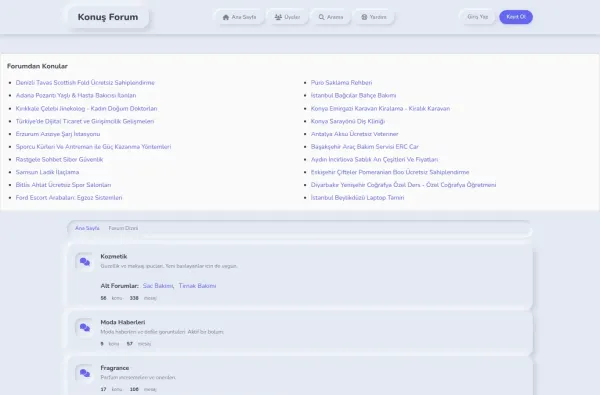Screen dimensions: 600x395
Task: Open Samsun Ladik İlaçlama topic
Action: tap(47, 172)
